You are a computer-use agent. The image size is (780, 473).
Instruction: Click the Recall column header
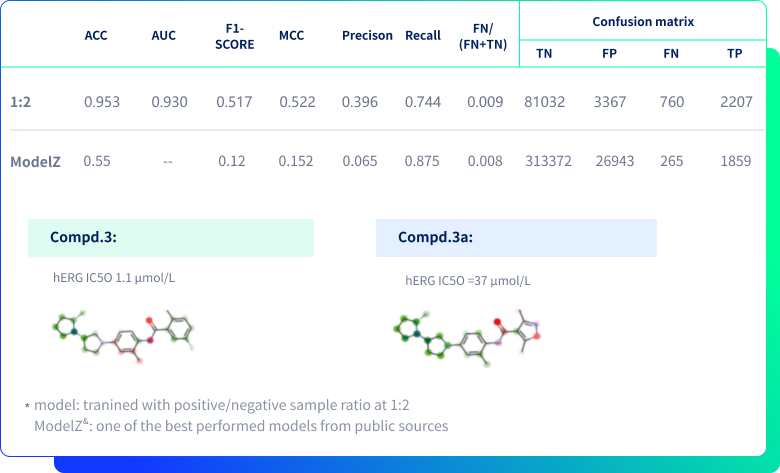click(x=423, y=36)
